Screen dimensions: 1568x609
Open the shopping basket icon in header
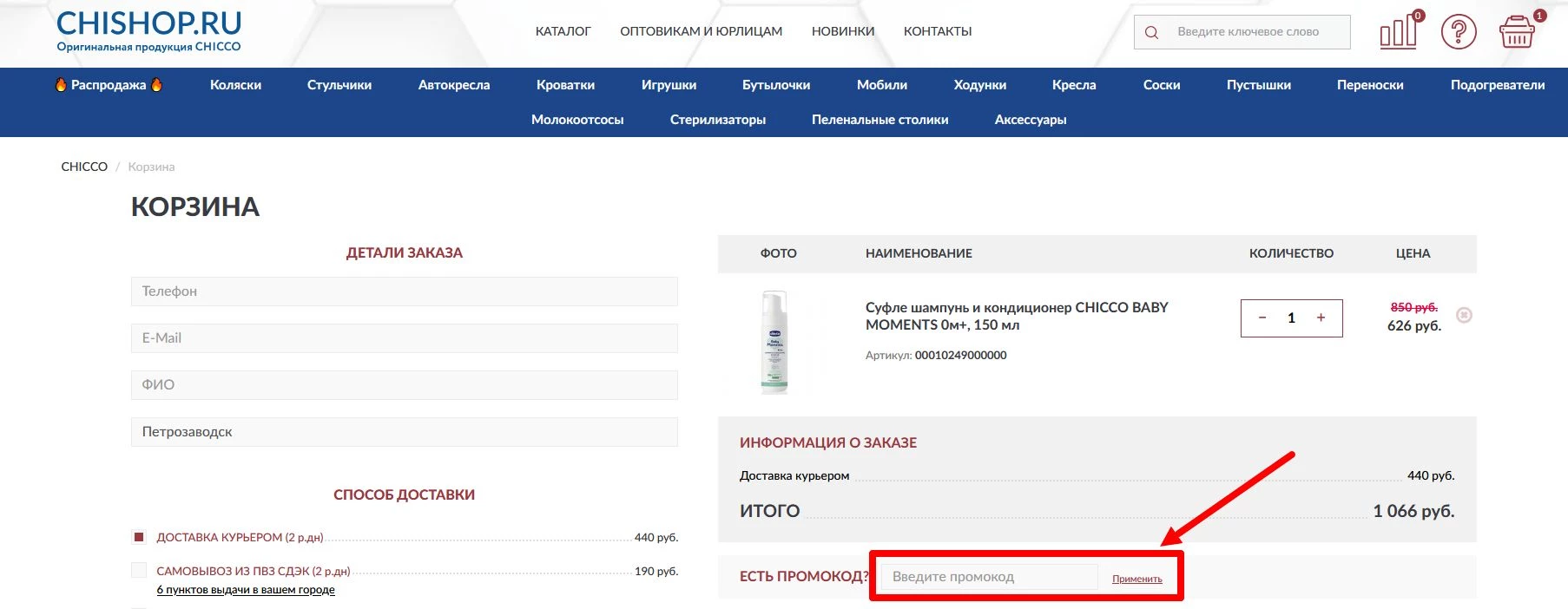point(1516,32)
